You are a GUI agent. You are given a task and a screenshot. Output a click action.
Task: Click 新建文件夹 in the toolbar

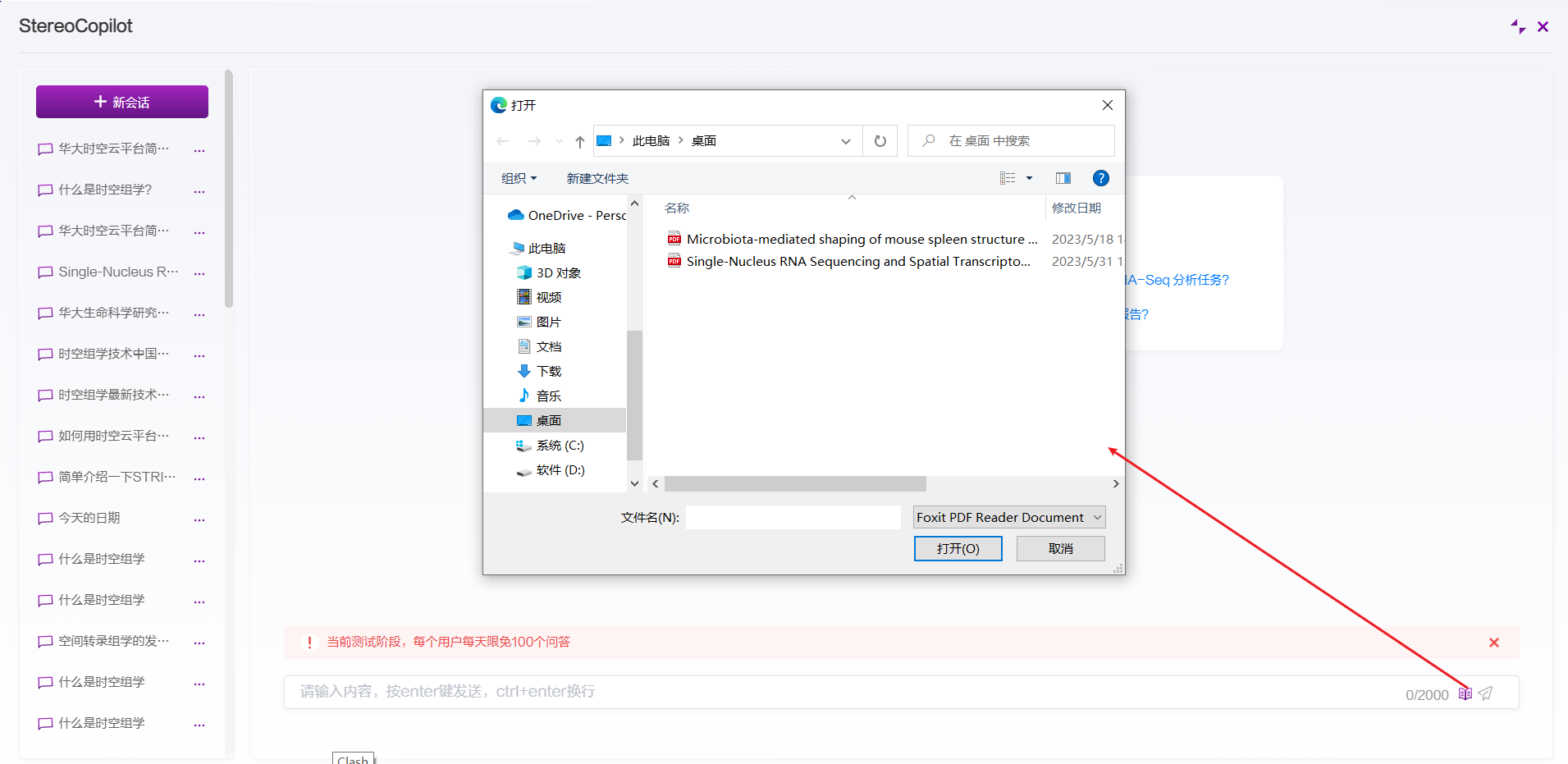(597, 178)
